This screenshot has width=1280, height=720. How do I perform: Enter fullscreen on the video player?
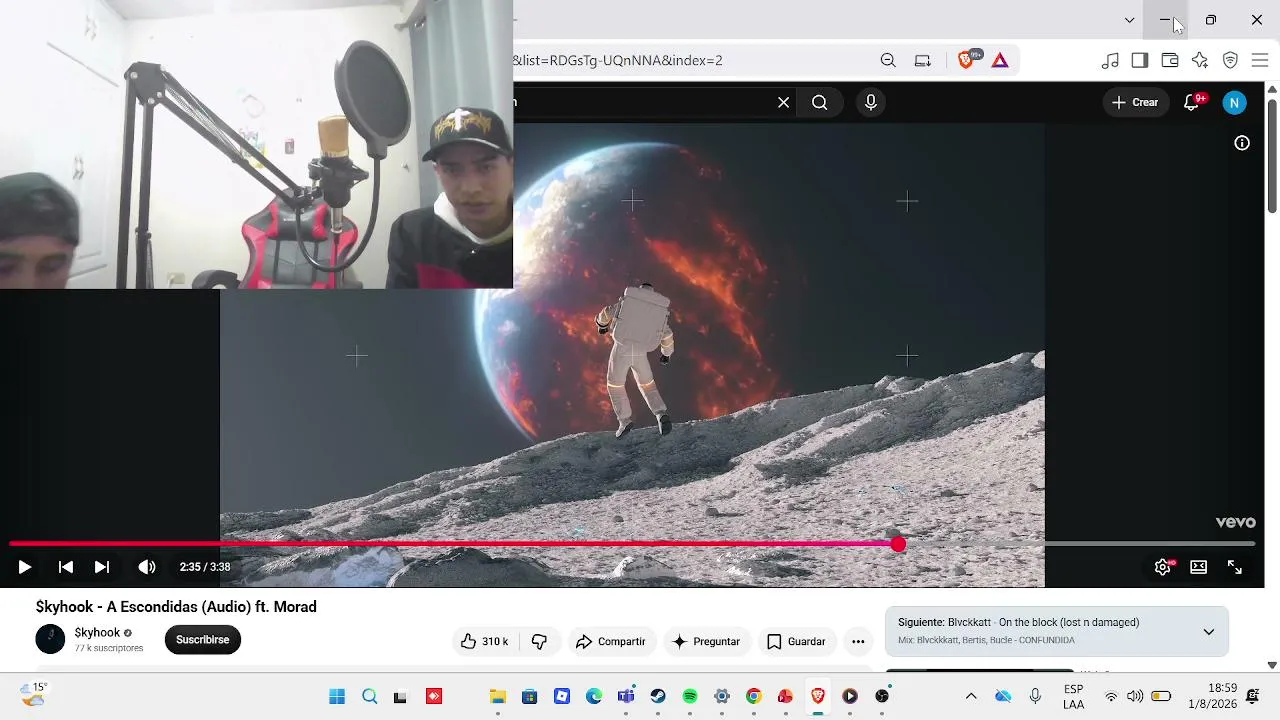(1235, 567)
